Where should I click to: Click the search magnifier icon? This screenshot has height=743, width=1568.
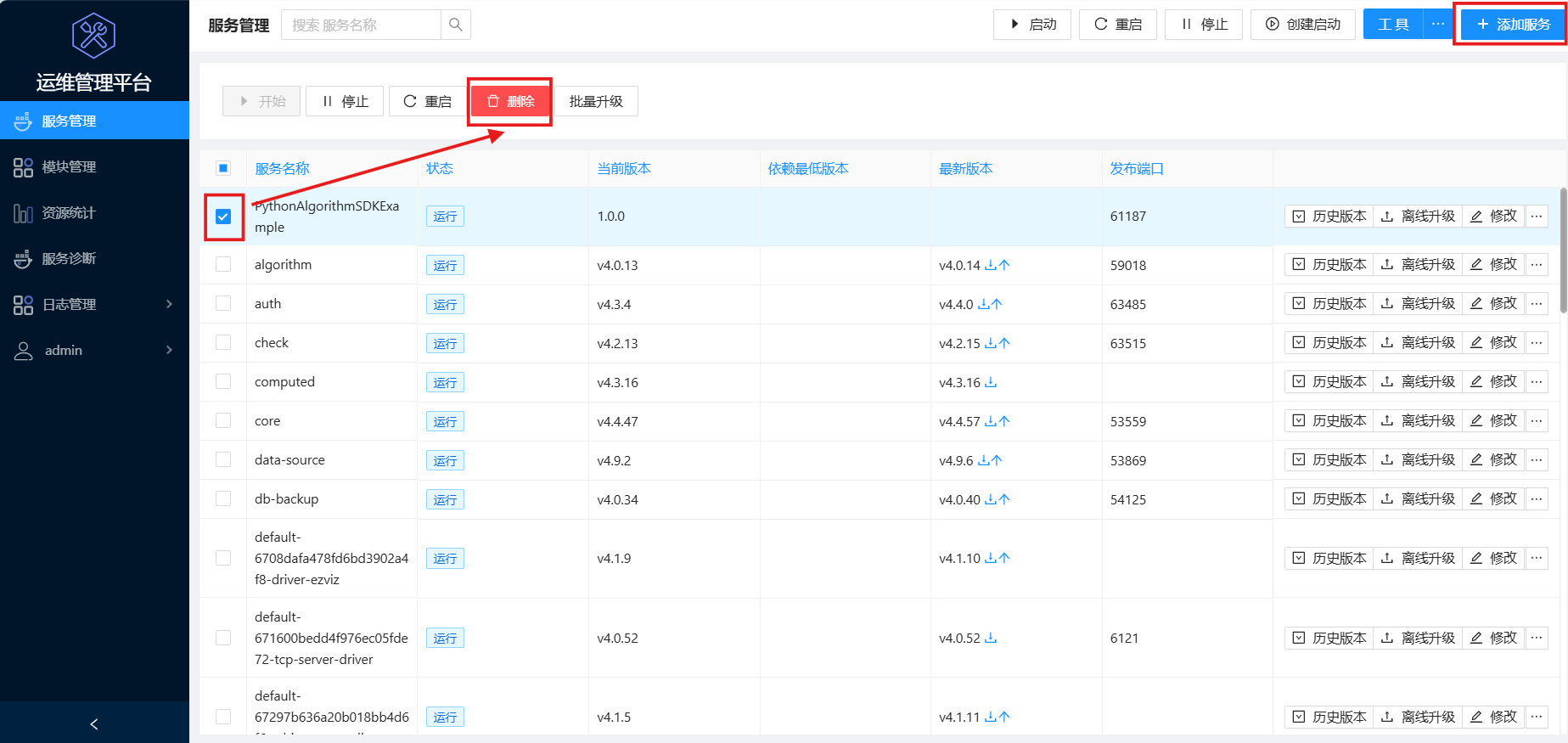point(456,25)
